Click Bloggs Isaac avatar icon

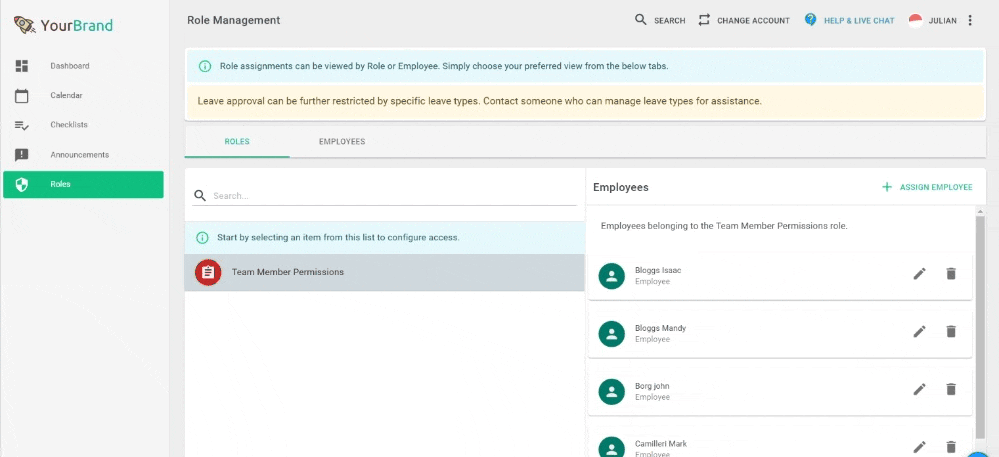(612, 275)
